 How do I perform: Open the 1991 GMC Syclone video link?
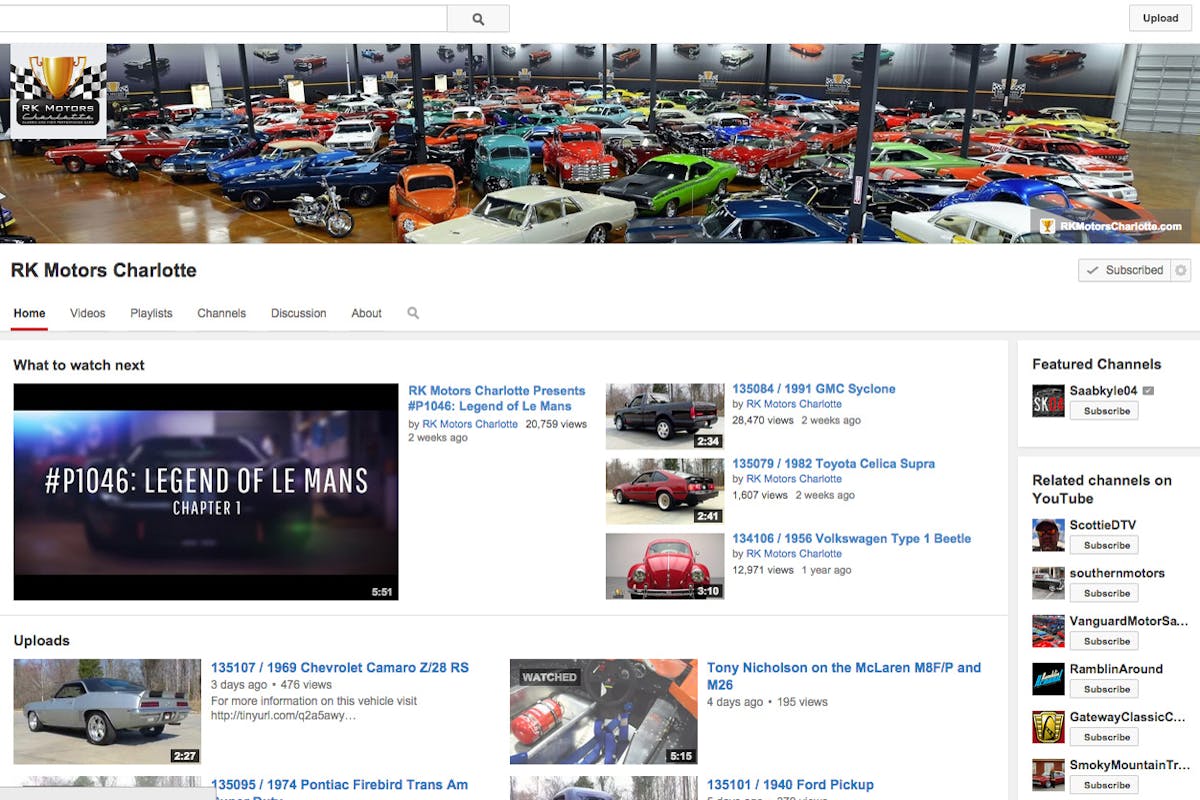[x=813, y=389]
